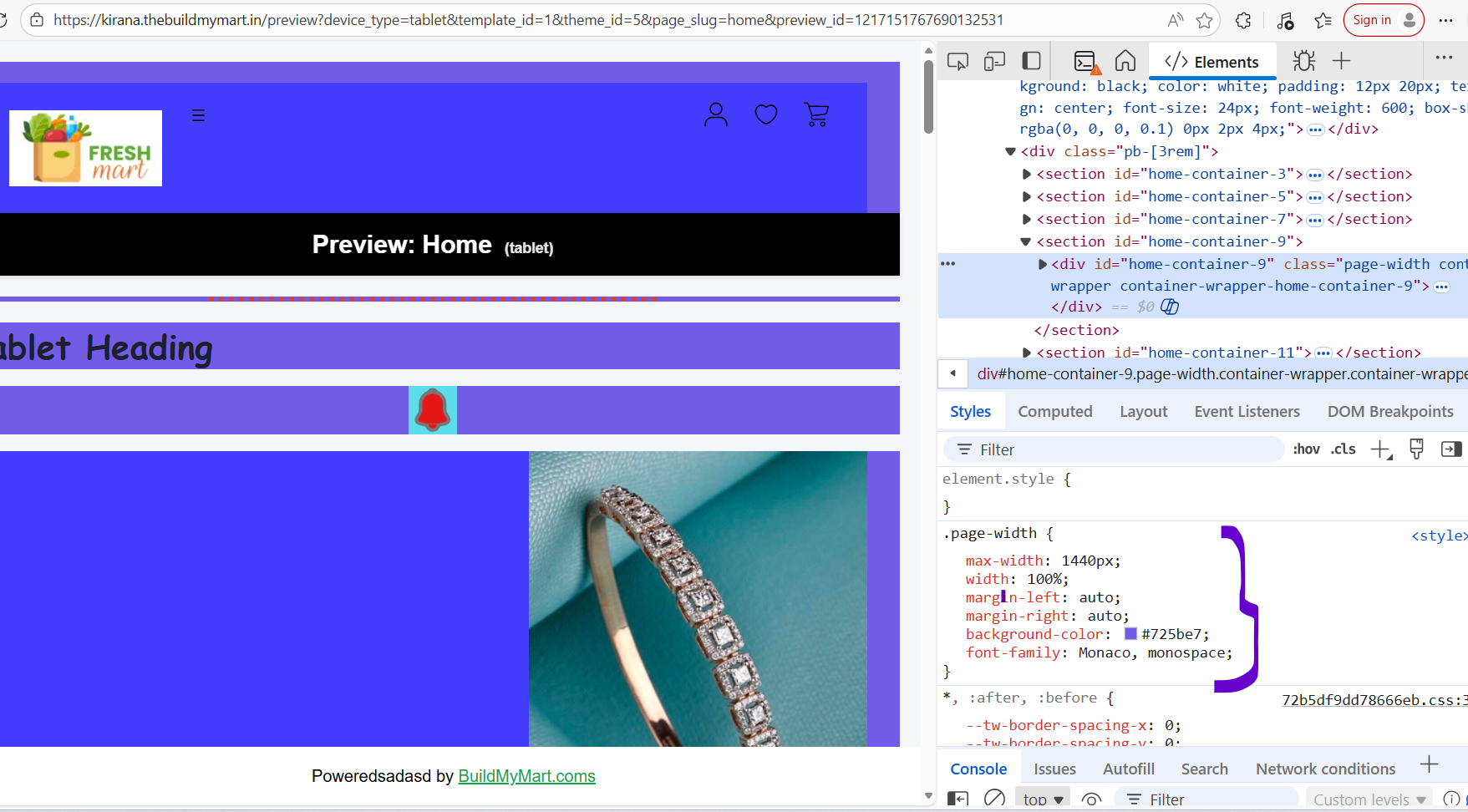This screenshot has width=1468, height=812.
Task: Select the Issues drawer tab
Action: (x=1054, y=769)
